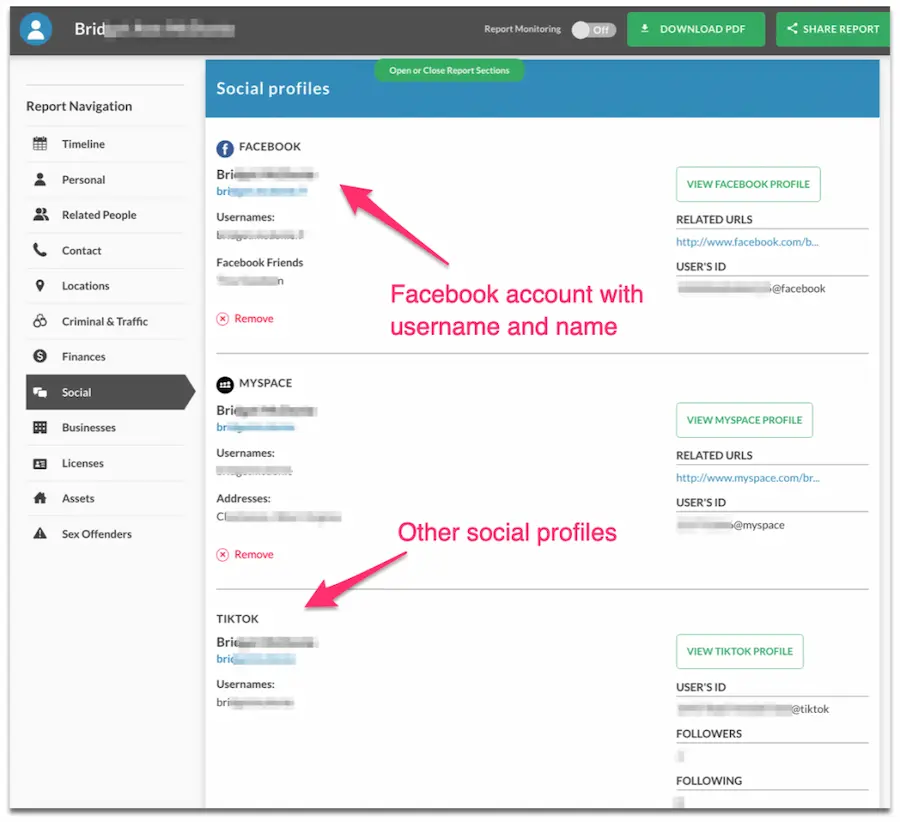The image size is (900, 822).
Task: Select the Finances dollar icon
Action: pyautogui.click(x=39, y=356)
